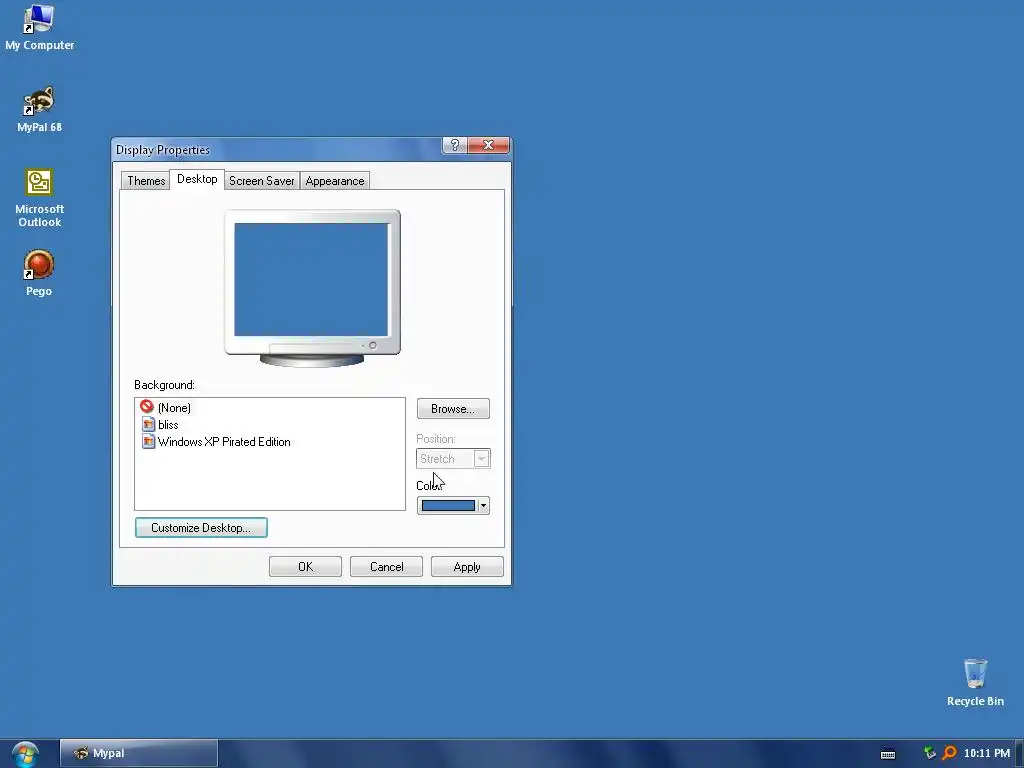Select the MyPal 68 desktop shortcut
Screen dimensions: 1024x768
click(x=39, y=109)
